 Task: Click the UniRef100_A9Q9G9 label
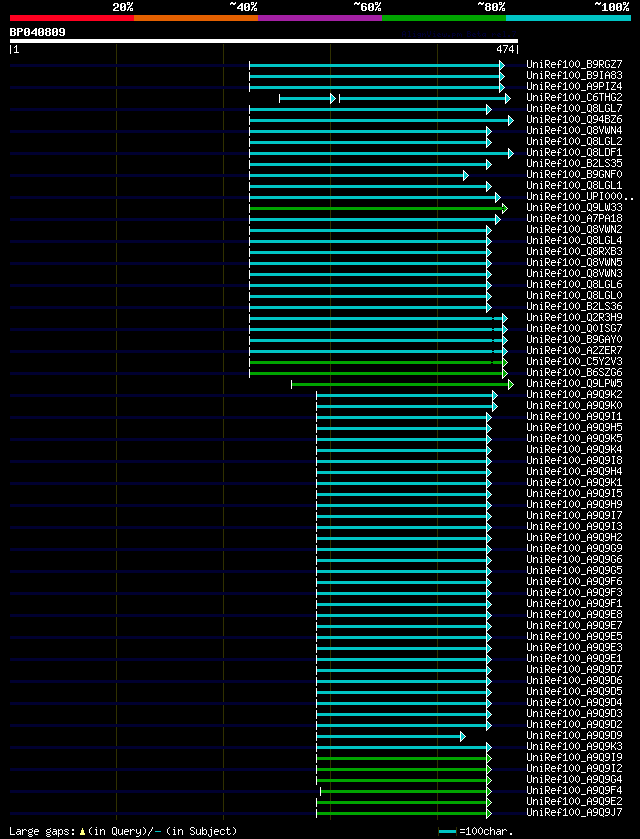point(574,548)
